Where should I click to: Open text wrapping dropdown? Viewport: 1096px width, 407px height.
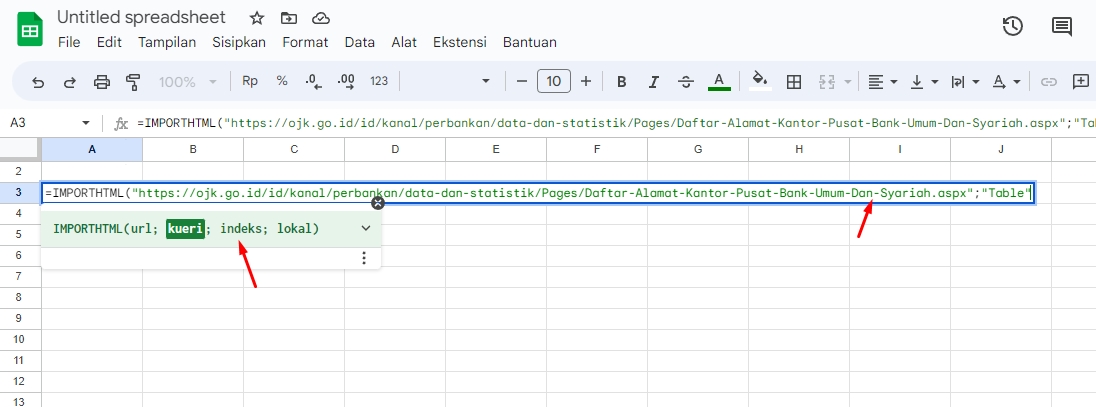(965, 82)
